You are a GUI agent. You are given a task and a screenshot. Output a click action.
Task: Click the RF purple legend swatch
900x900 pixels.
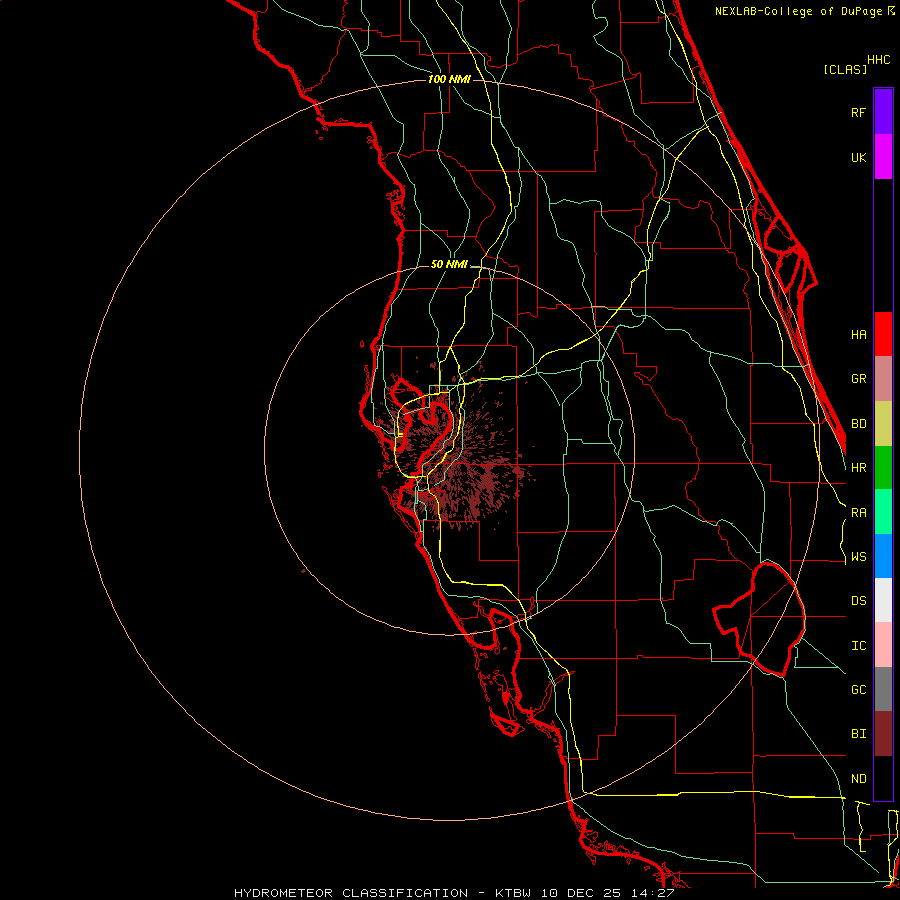[x=883, y=112]
